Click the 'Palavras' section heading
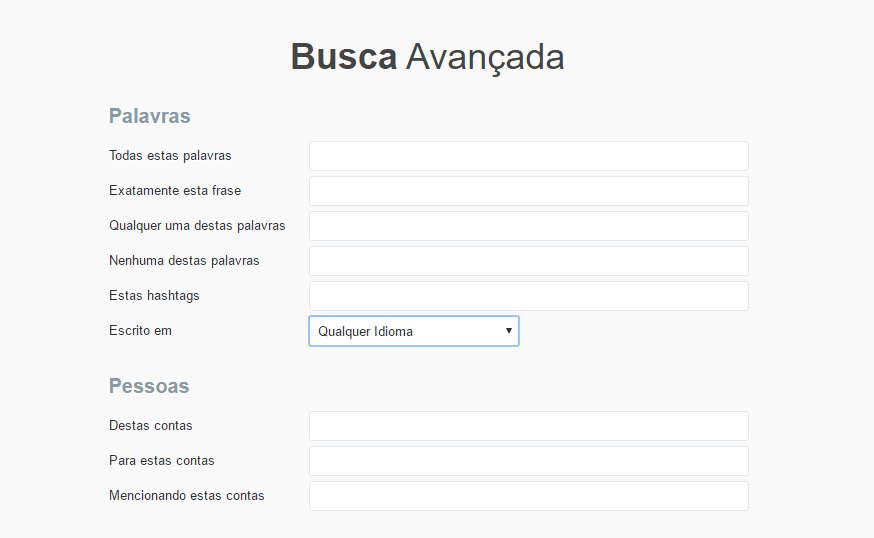 (149, 116)
